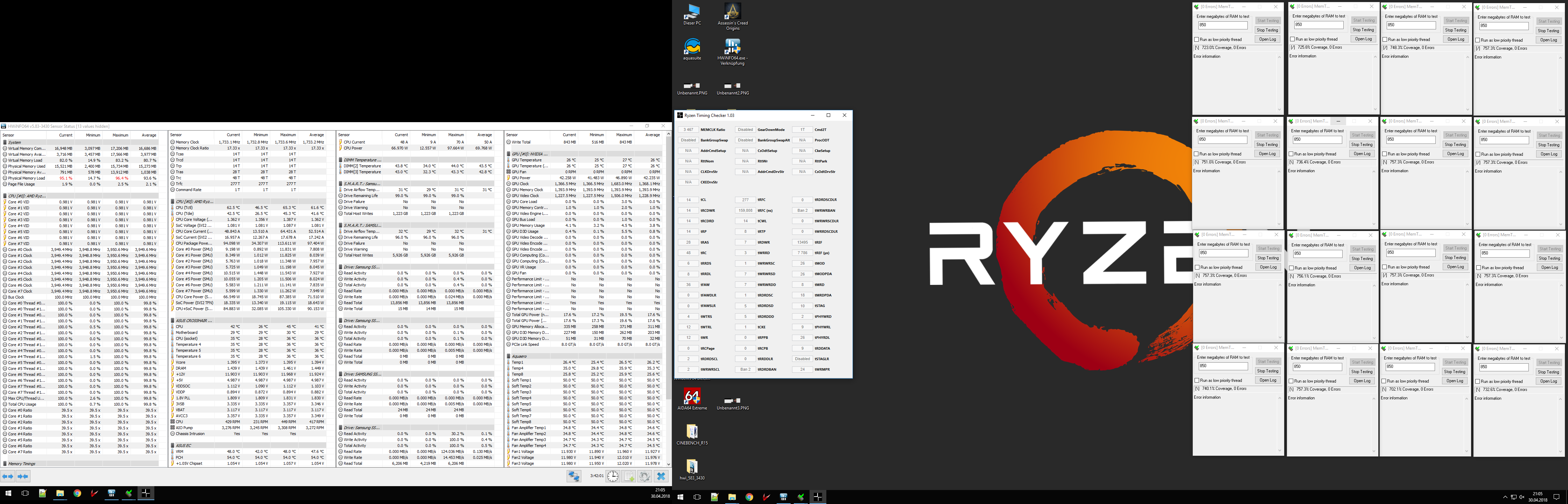The height and width of the screenshot is (504, 1568).
Task: Start HWiNFO logging with sheet-plus icon
Action: 629,477
